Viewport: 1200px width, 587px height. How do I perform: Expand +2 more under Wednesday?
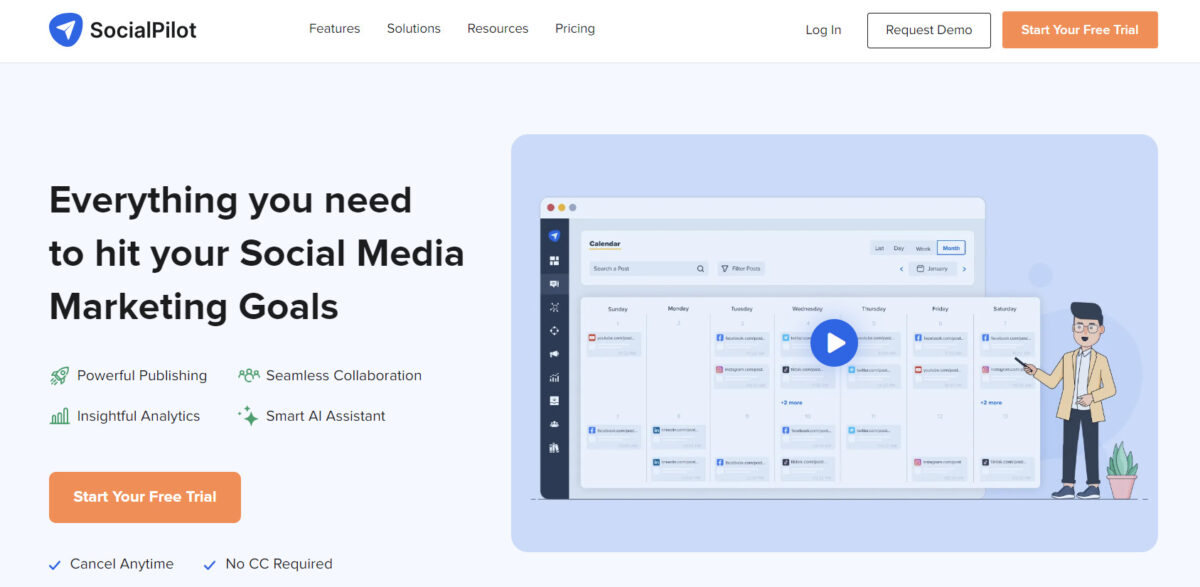792,402
